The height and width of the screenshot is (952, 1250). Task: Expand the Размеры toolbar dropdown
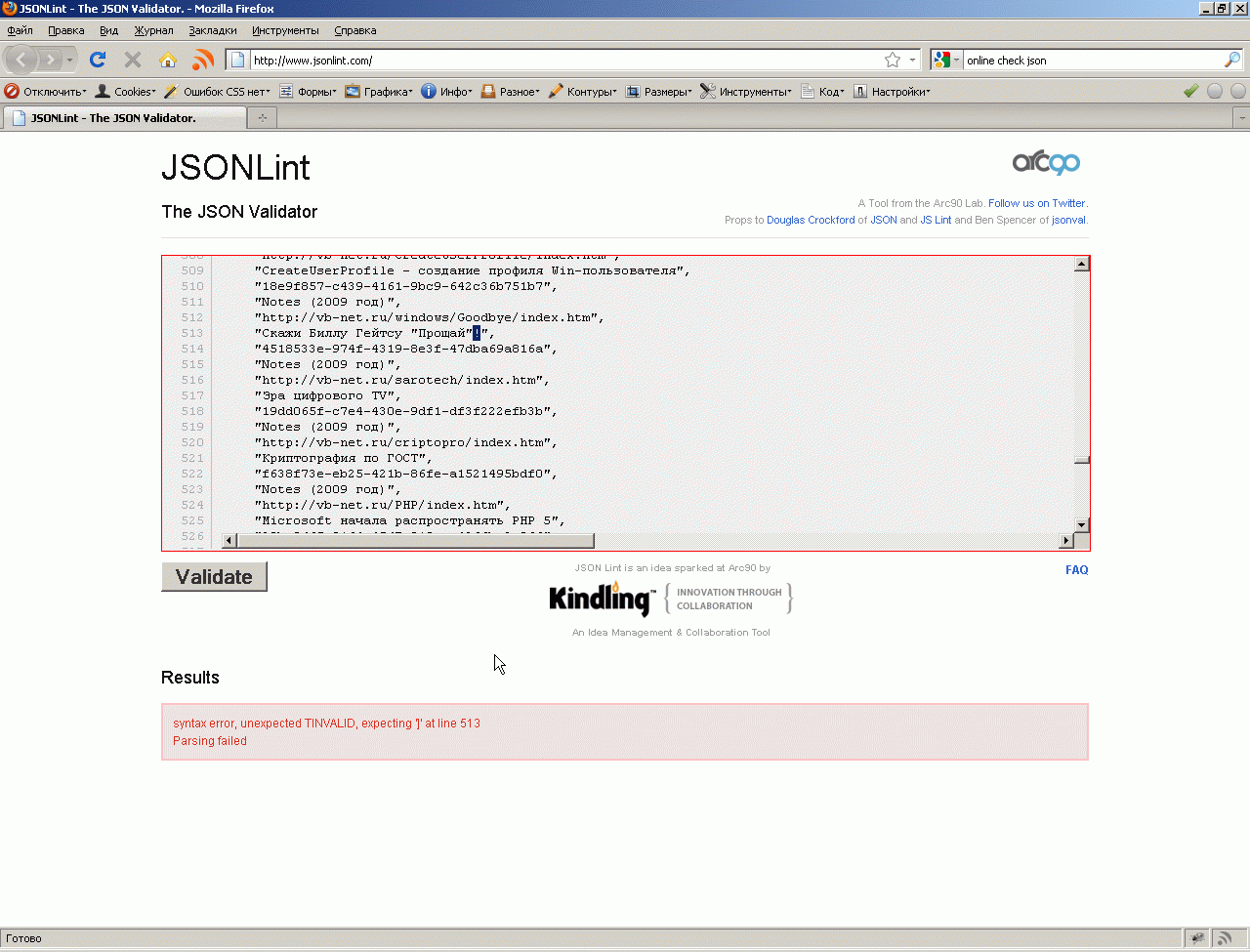click(659, 92)
